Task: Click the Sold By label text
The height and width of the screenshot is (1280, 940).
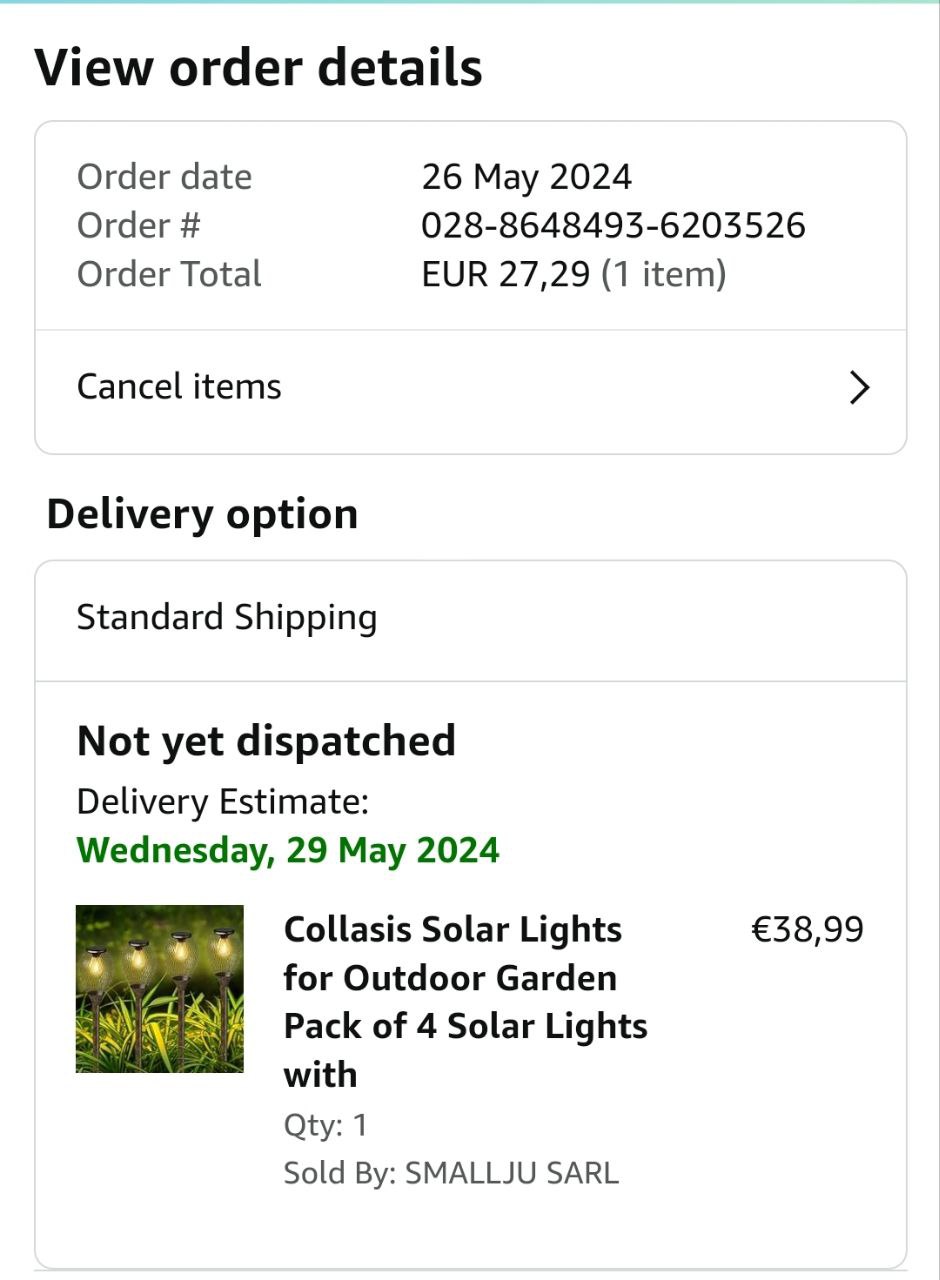Action: pyautogui.click(x=339, y=1173)
